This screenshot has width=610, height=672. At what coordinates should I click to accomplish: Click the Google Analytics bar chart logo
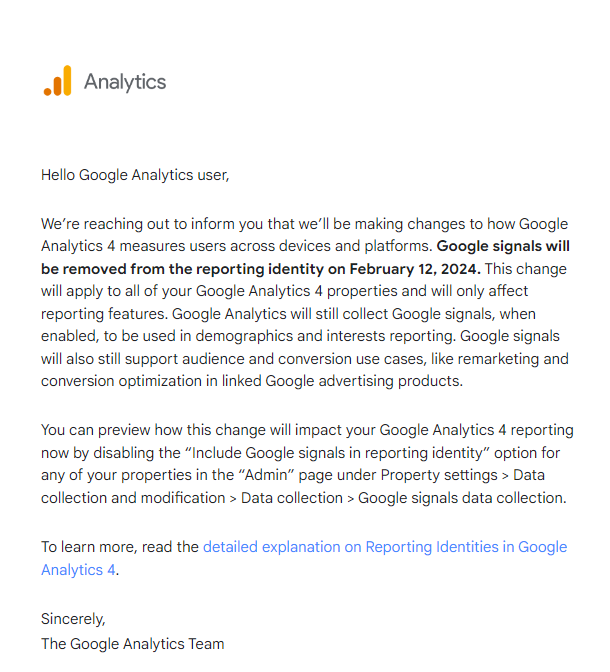57,81
